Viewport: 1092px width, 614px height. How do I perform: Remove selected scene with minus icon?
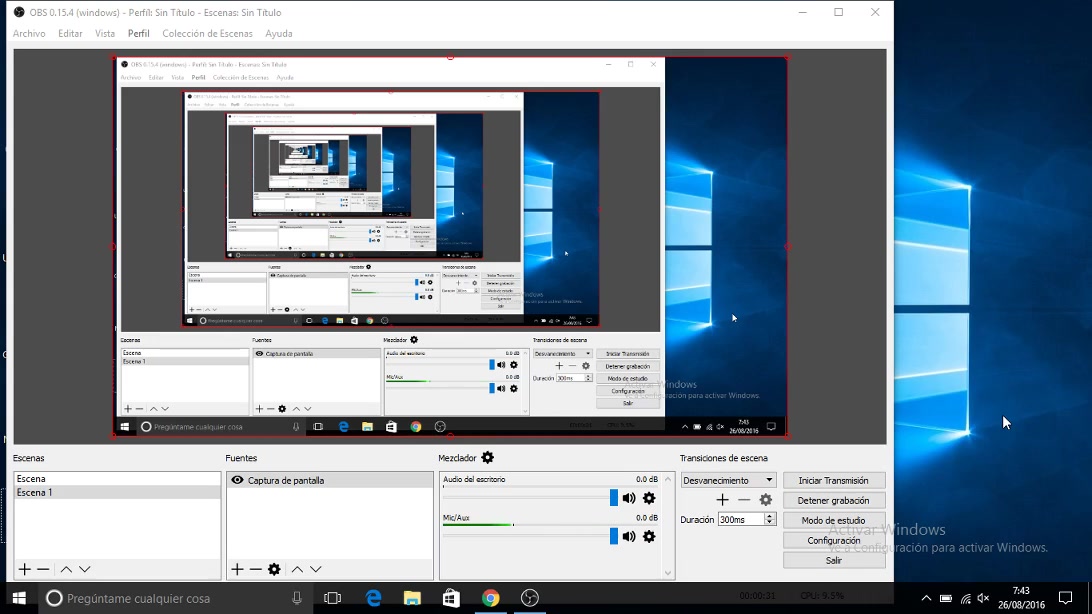(43, 569)
